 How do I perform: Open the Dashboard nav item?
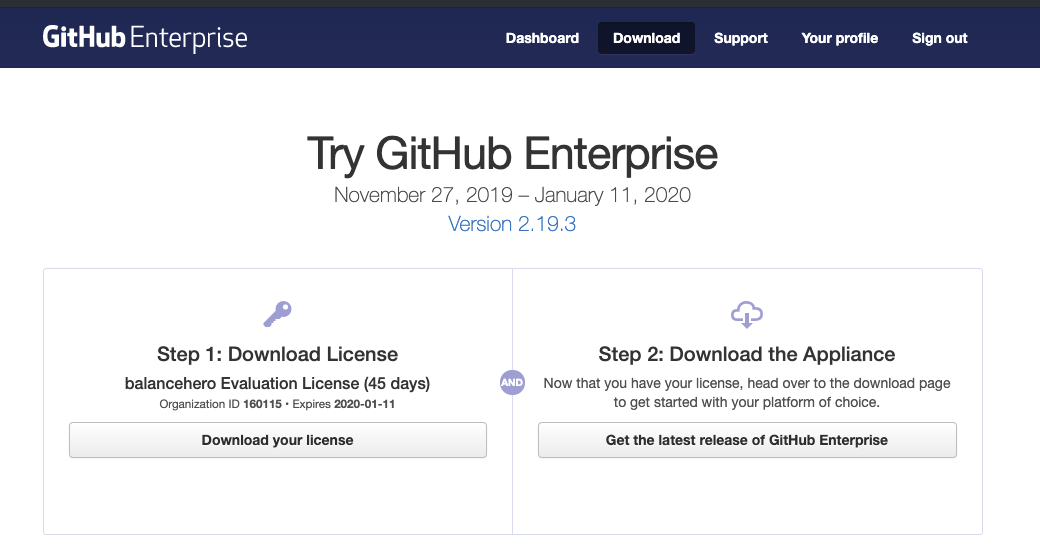click(542, 38)
